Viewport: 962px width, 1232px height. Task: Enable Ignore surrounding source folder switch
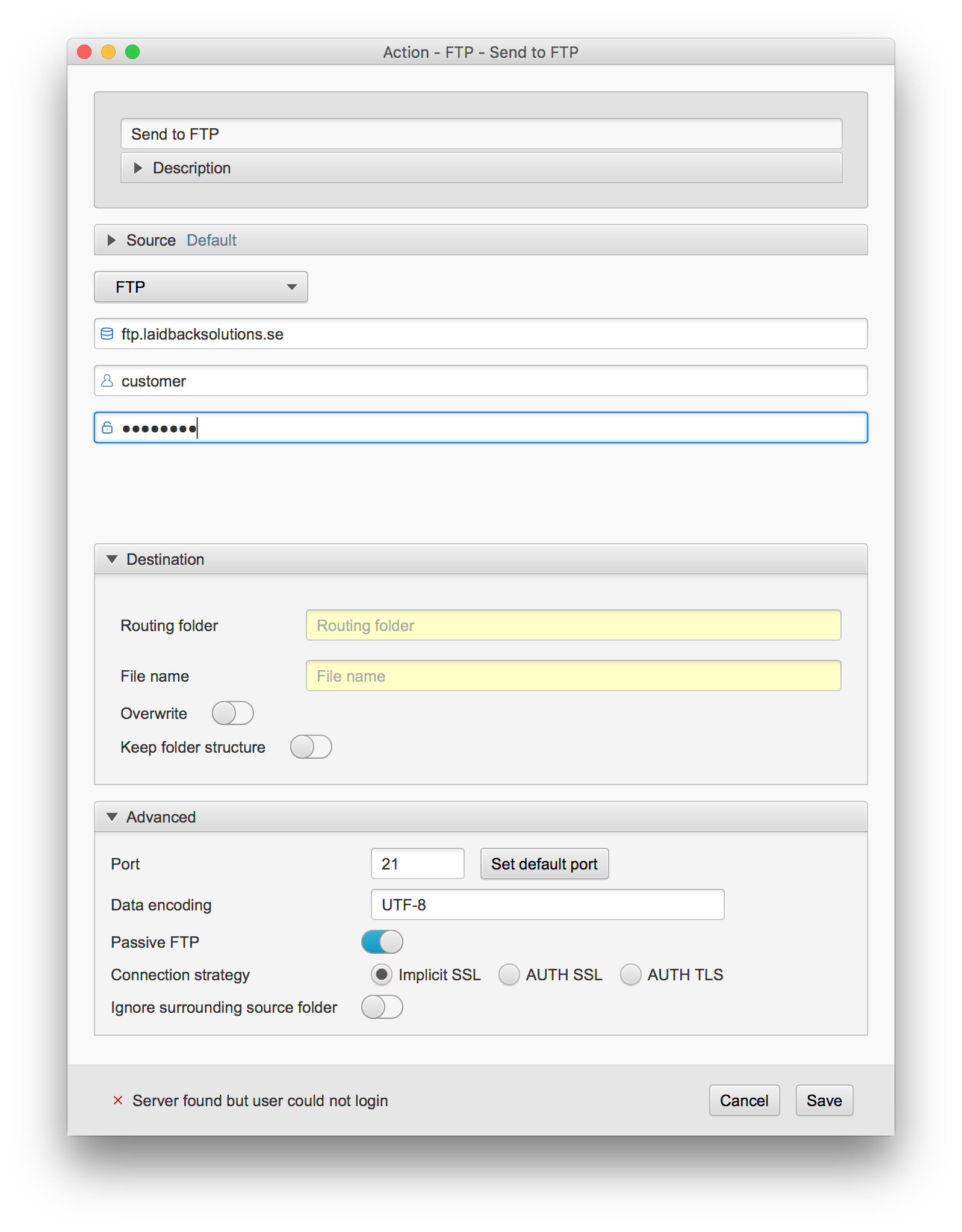coord(382,1007)
